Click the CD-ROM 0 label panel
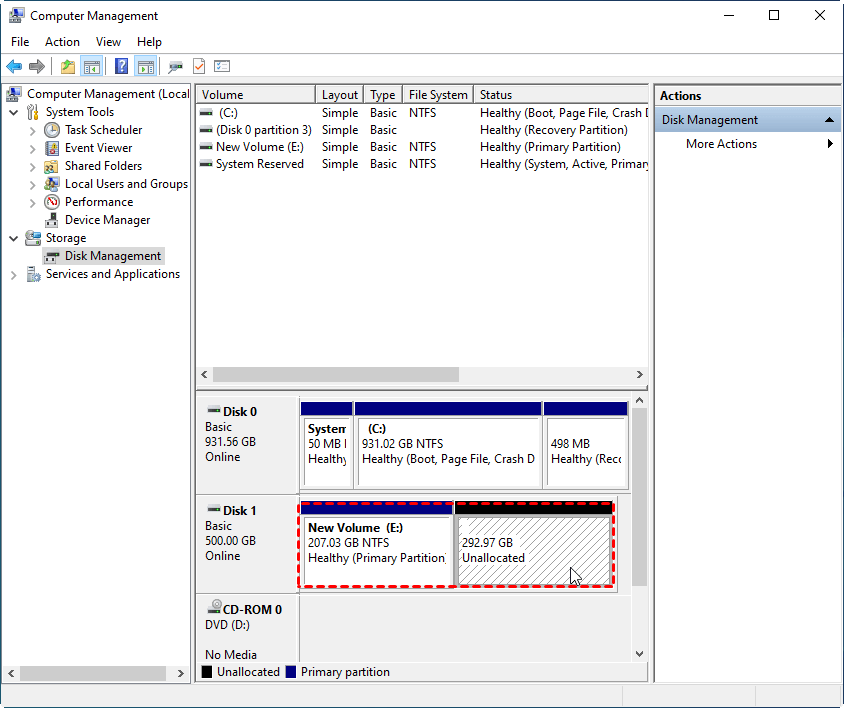Viewport: 844px width, 708px height. (248, 630)
